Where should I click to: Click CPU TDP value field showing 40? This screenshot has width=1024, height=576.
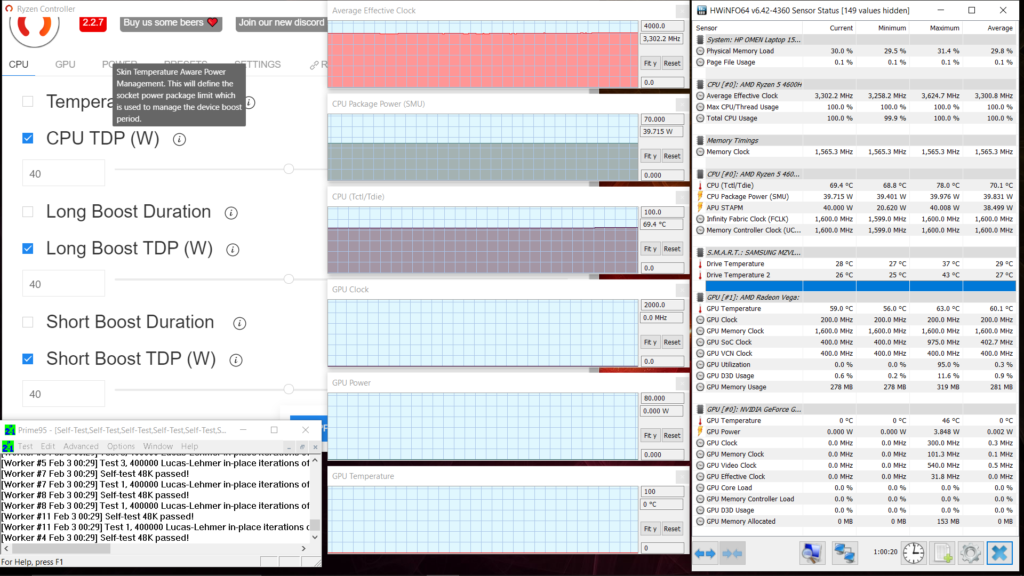(x=63, y=174)
